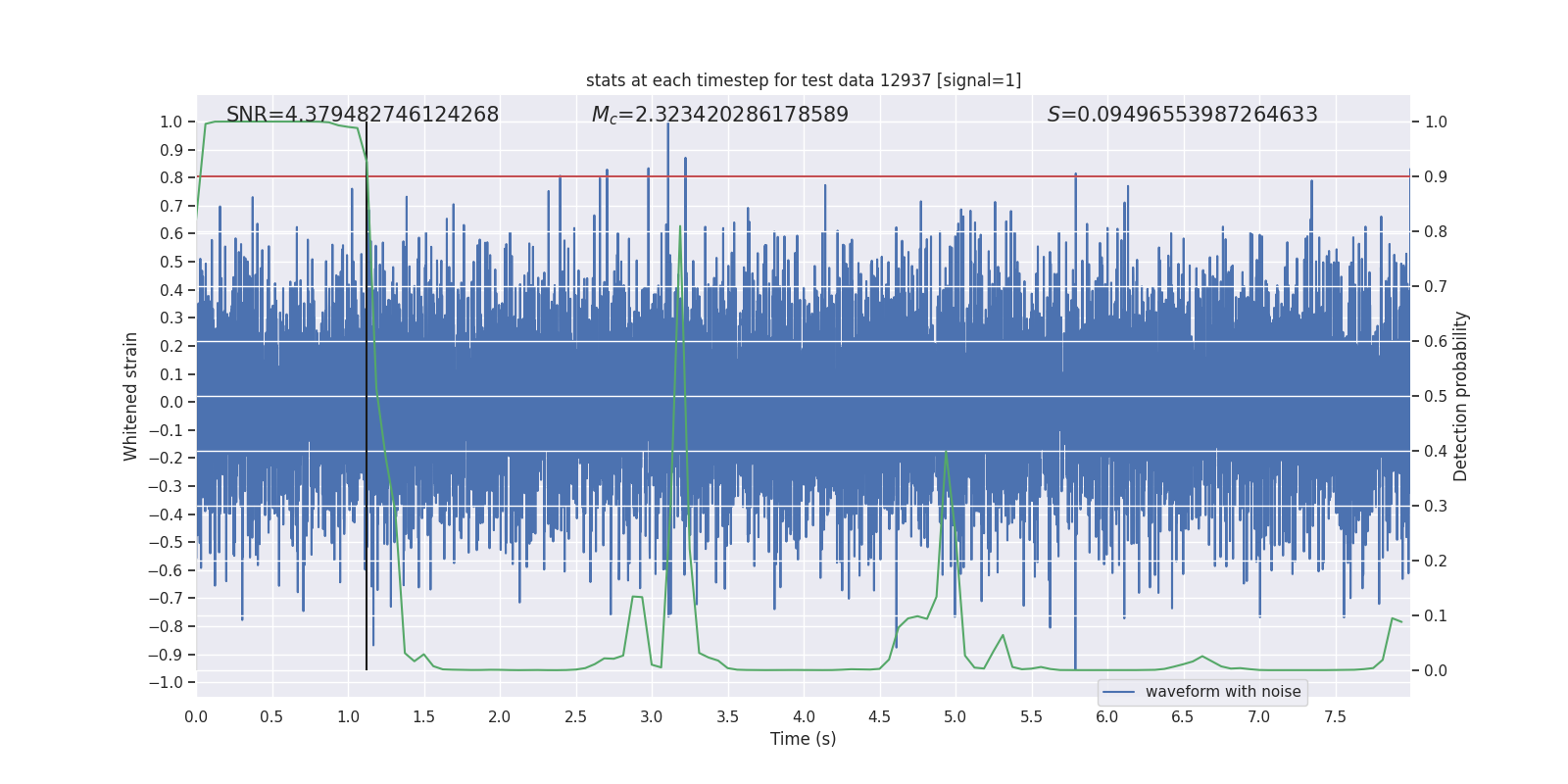The width and height of the screenshot is (1568, 784).
Task: Click the x-axis tick label 2.0
Action: [x=500, y=716]
